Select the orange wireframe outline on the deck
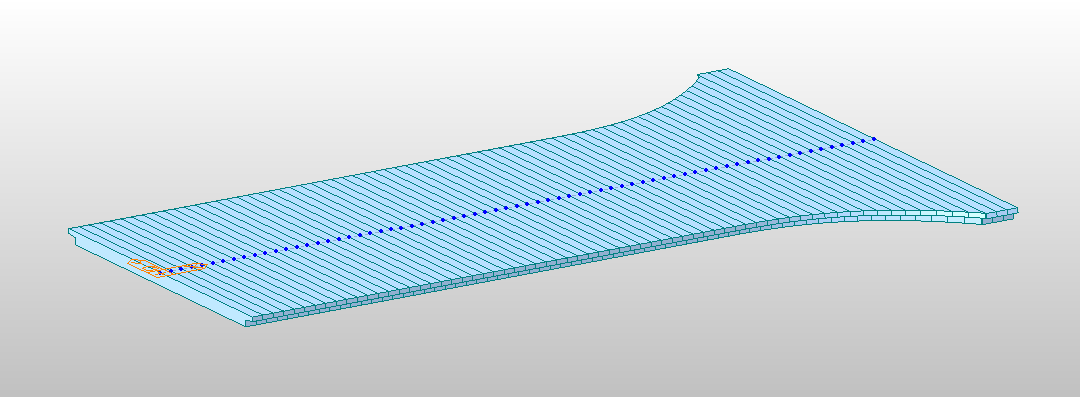The width and height of the screenshot is (1080, 397). click(167, 268)
